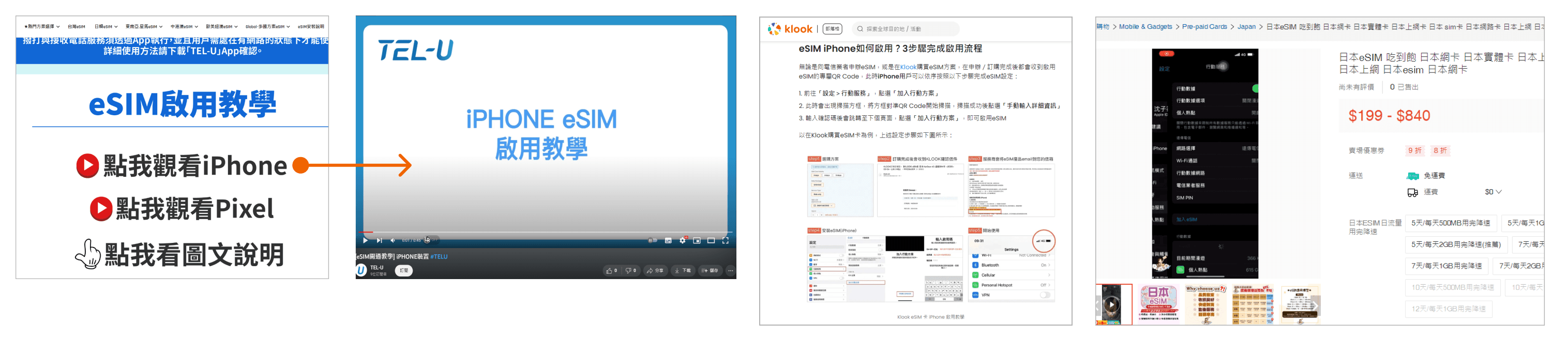Dislike the video with thumbs down
This screenshot has width=1568, height=338.
coord(630,270)
